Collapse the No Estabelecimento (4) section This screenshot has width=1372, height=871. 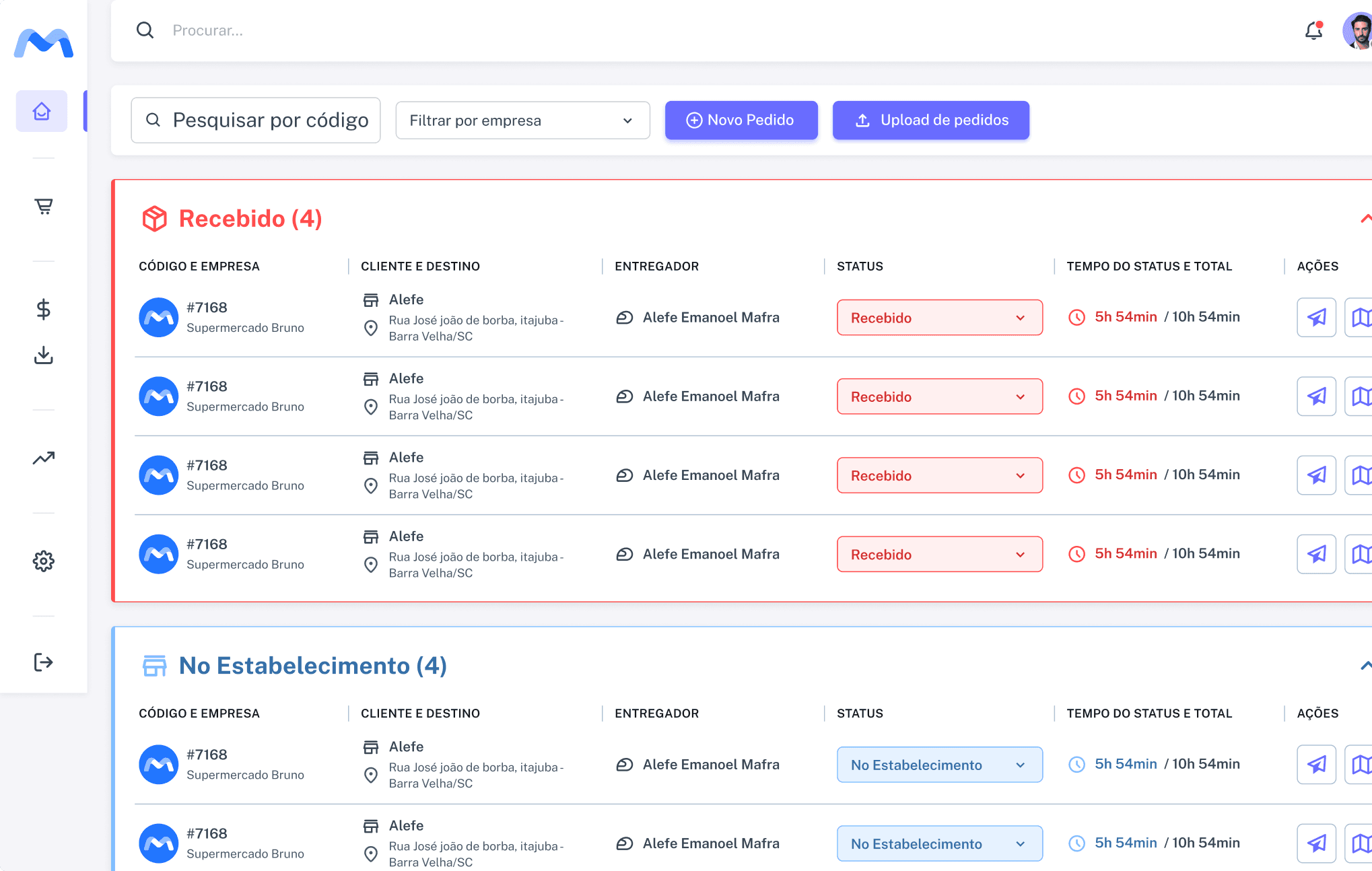pyautogui.click(x=1365, y=666)
